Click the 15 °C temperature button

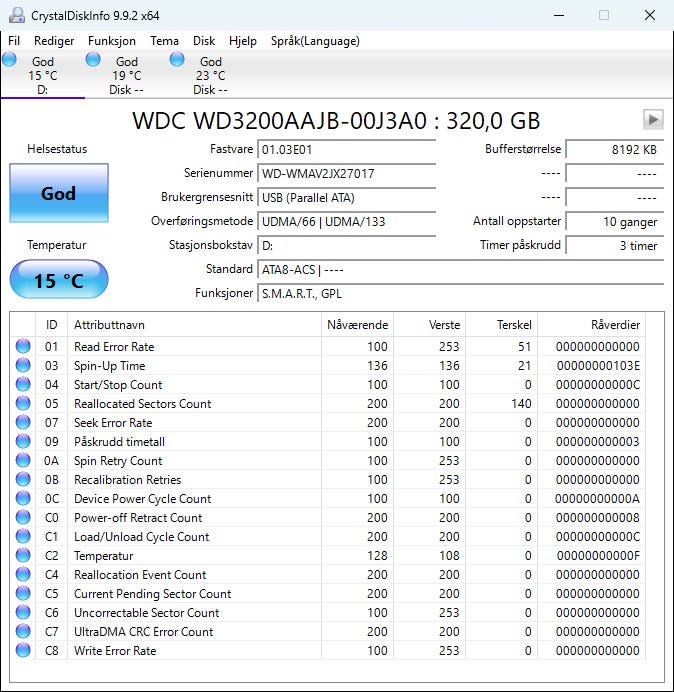[59, 279]
